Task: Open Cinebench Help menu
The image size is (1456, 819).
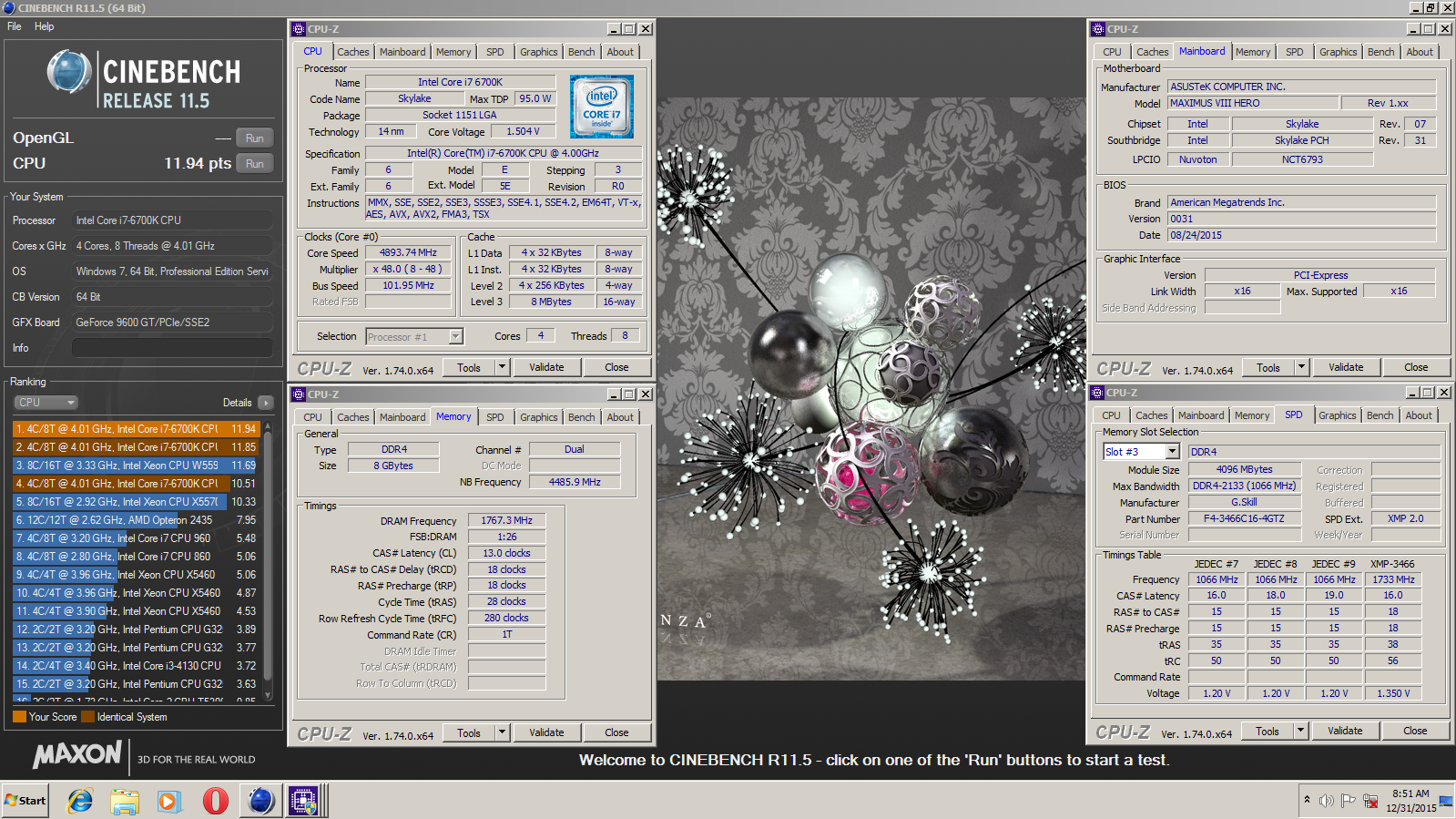Action: pyautogui.click(x=45, y=26)
